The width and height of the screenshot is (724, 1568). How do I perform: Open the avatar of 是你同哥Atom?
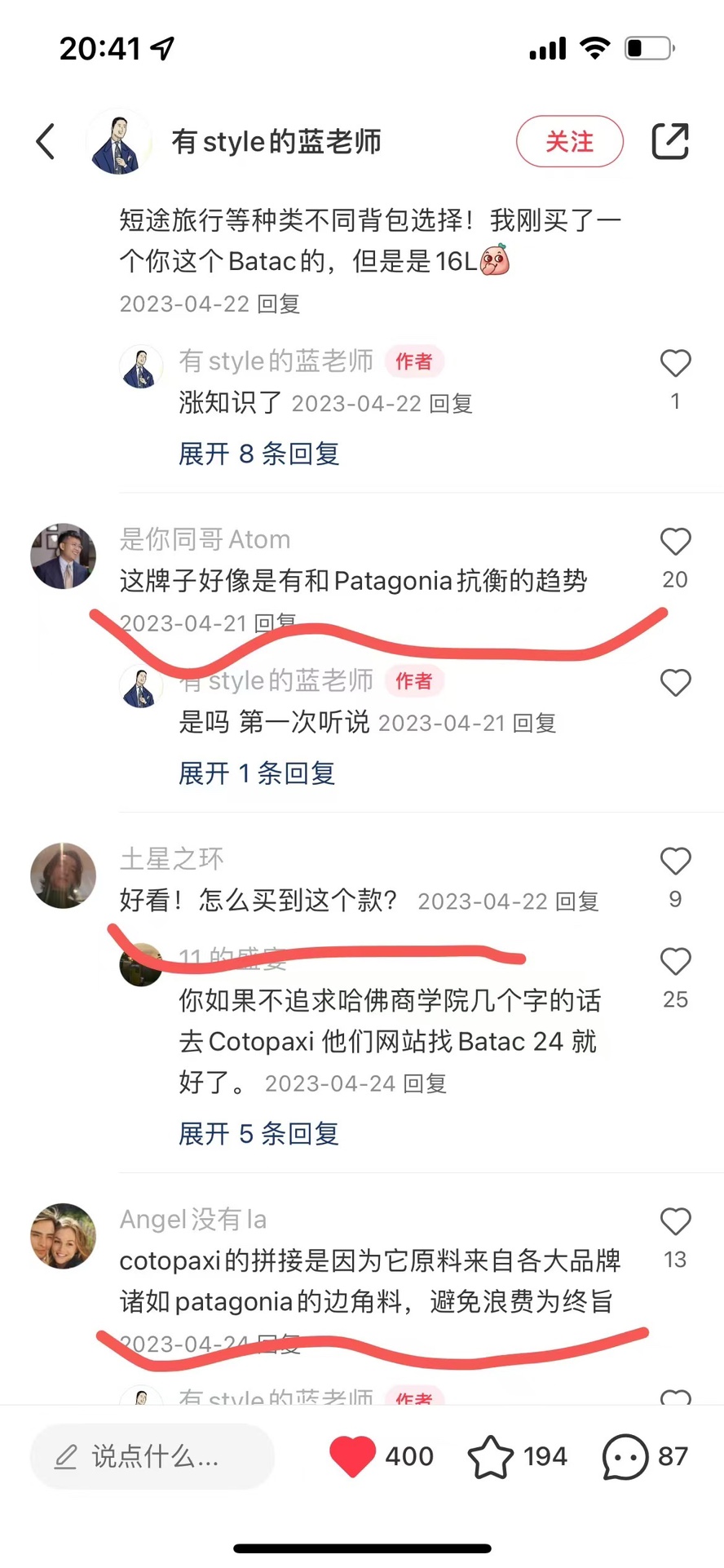[64, 556]
